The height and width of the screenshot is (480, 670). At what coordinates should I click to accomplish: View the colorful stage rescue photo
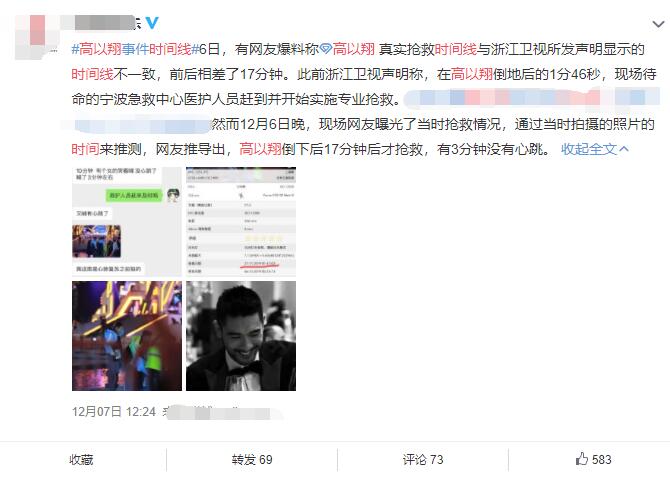pyautogui.click(x=127, y=336)
